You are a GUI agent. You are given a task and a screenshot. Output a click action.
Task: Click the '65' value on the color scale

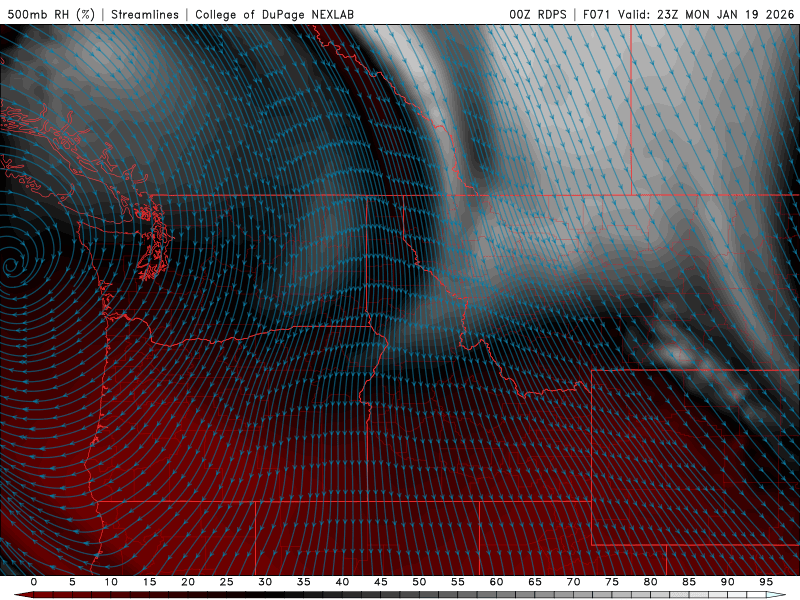[x=535, y=582]
